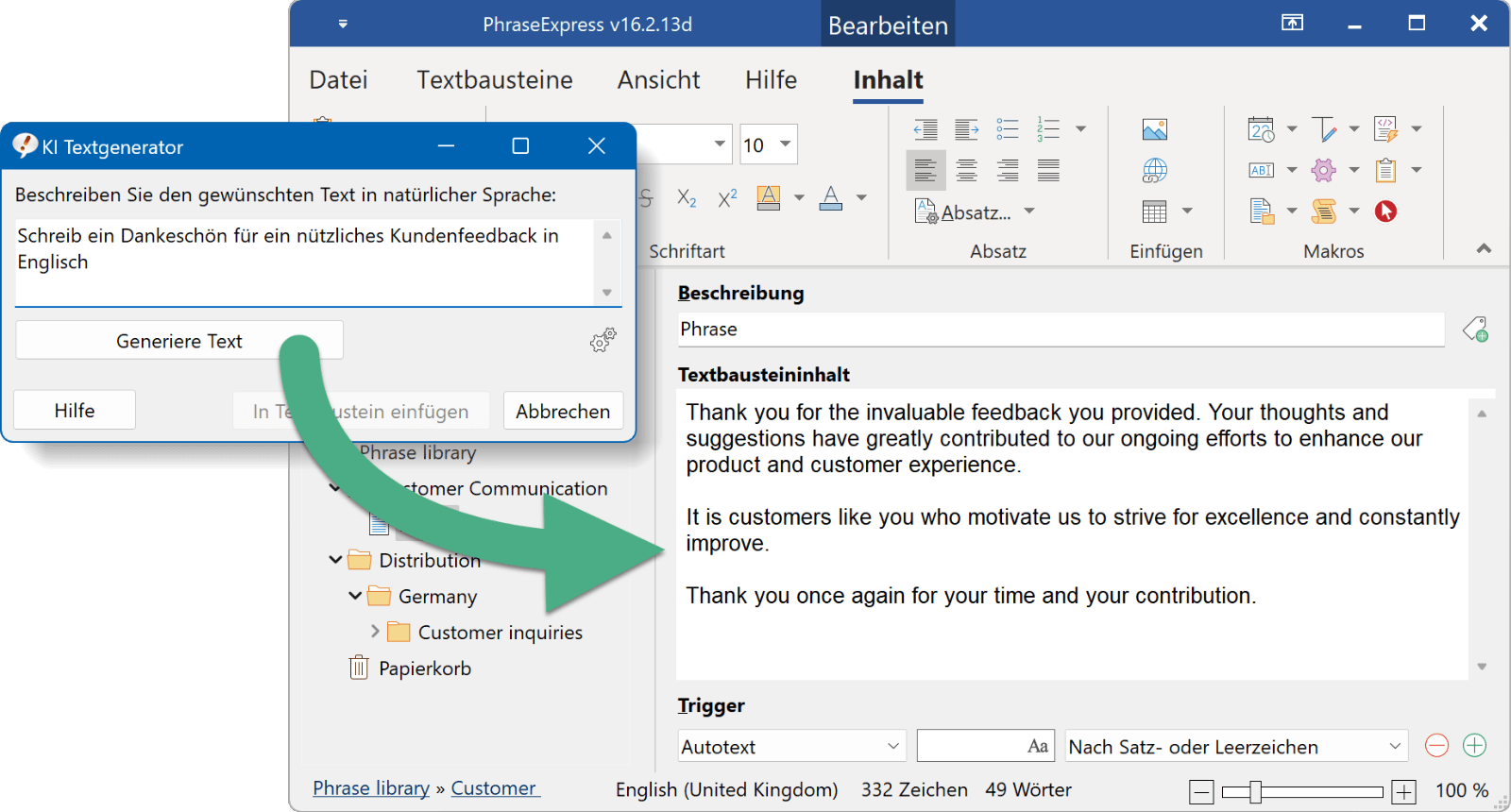Click the zoom slider handle
This screenshot has height=812, width=1511.
click(1255, 791)
